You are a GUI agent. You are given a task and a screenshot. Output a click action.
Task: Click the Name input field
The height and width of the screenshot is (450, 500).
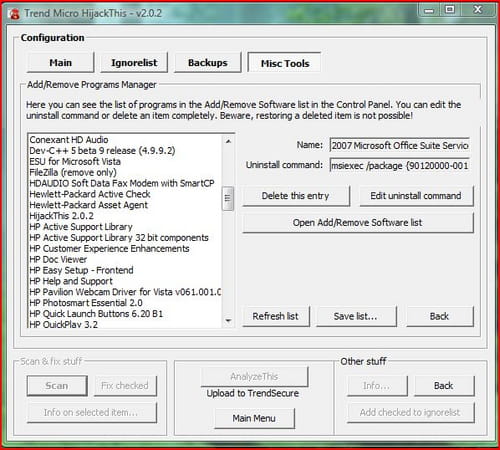tap(400, 145)
